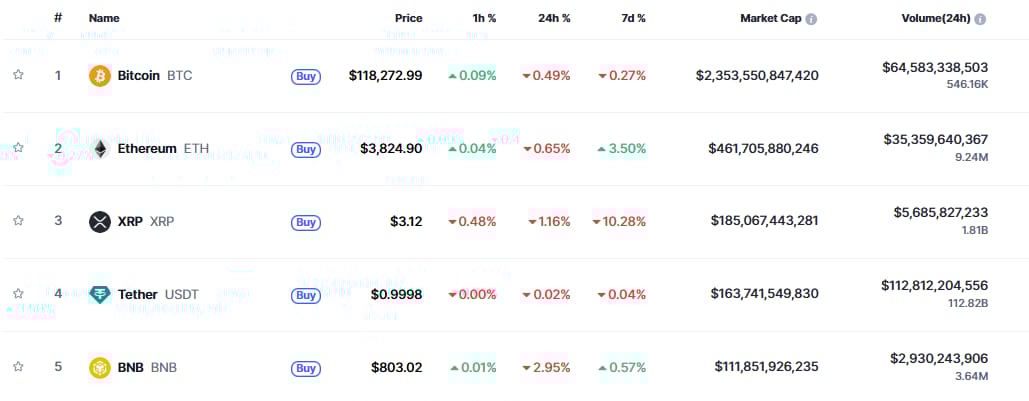Click the Bitcoin coin logo icon
Screen dimensions: 1029x401
point(100,75)
